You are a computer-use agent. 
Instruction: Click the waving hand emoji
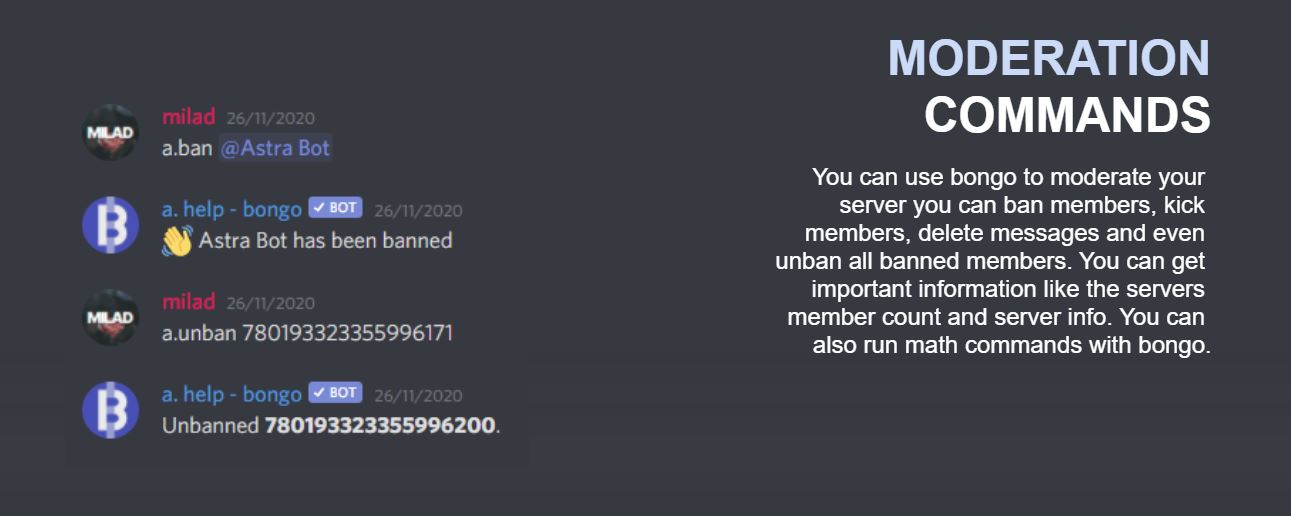click(x=177, y=241)
